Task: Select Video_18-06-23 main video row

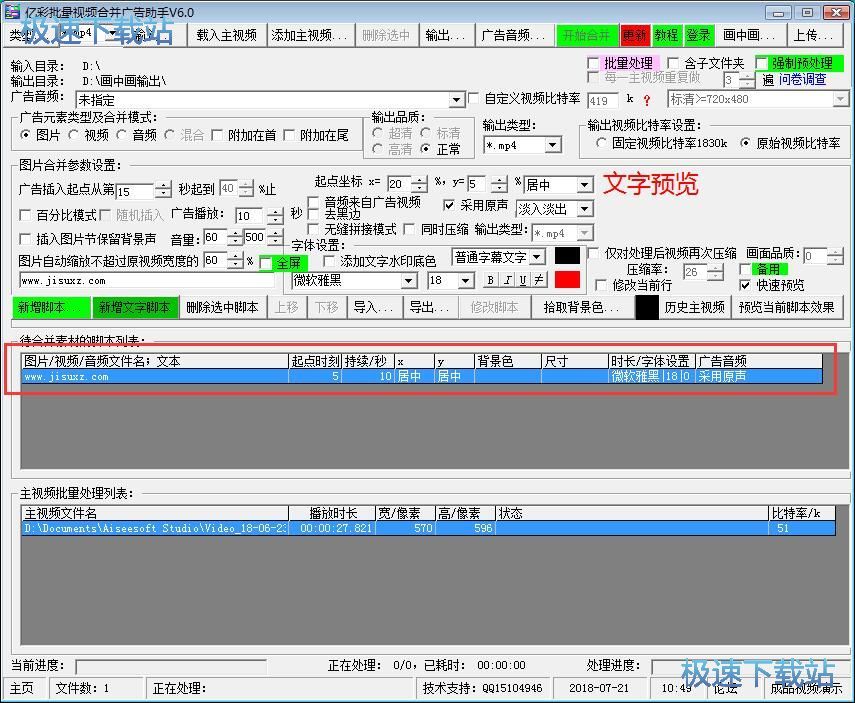Action: tap(429, 528)
